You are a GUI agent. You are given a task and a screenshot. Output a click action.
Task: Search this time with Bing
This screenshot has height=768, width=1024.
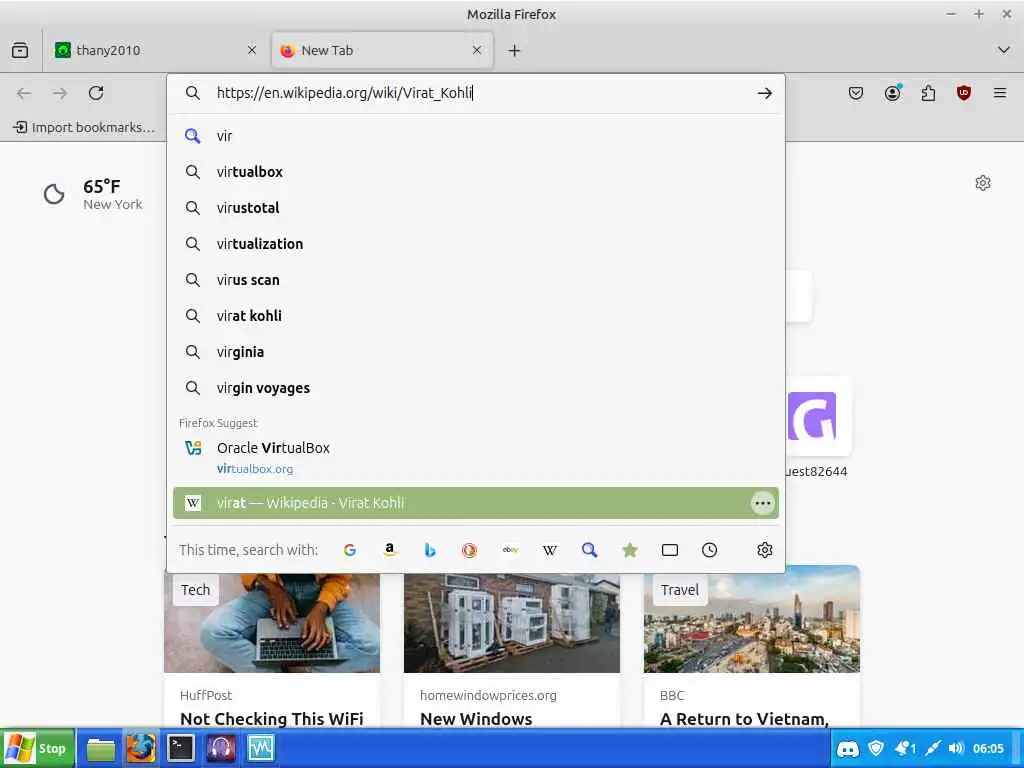(x=429, y=550)
